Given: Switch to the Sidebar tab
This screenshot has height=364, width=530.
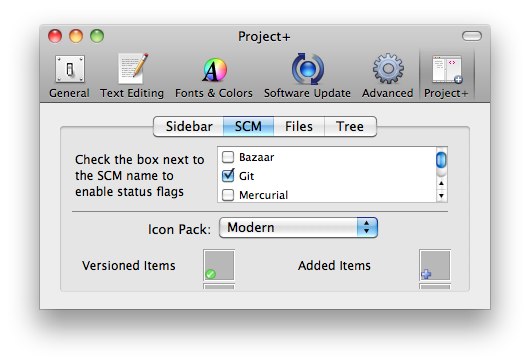Looking at the screenshot, I should coord(189,126).
